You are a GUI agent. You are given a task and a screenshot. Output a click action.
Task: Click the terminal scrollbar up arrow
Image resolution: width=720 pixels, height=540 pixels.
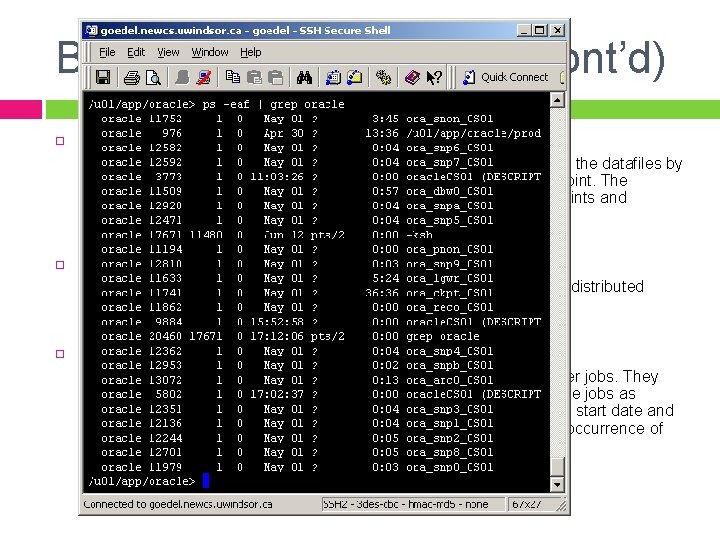(x=557, y=100)
